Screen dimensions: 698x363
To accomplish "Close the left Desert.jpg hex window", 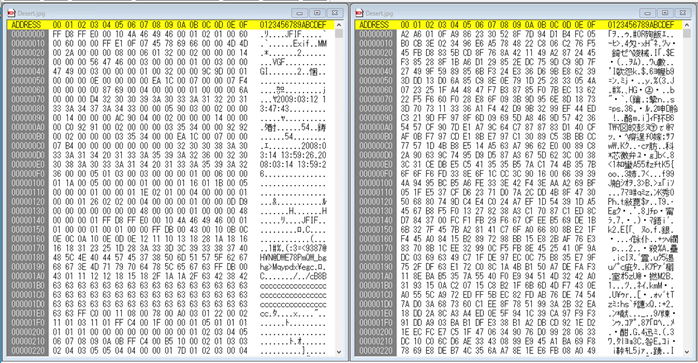I will [335, 13].
